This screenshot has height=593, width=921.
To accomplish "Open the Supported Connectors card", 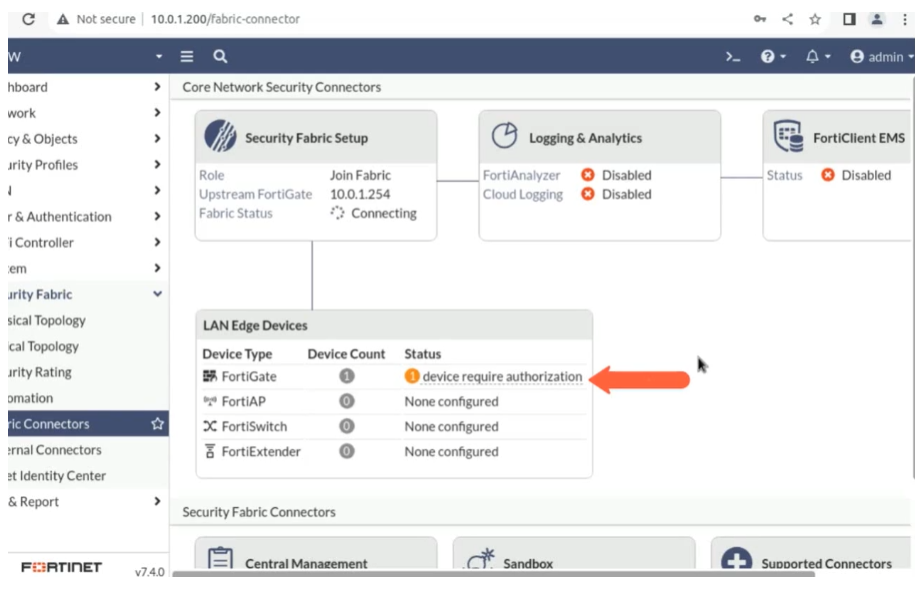I will [x=811, y=554].
